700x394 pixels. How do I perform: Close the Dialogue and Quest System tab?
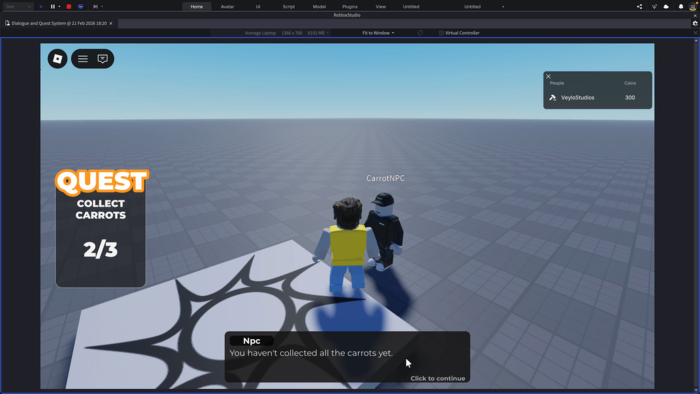pos(111,23)
